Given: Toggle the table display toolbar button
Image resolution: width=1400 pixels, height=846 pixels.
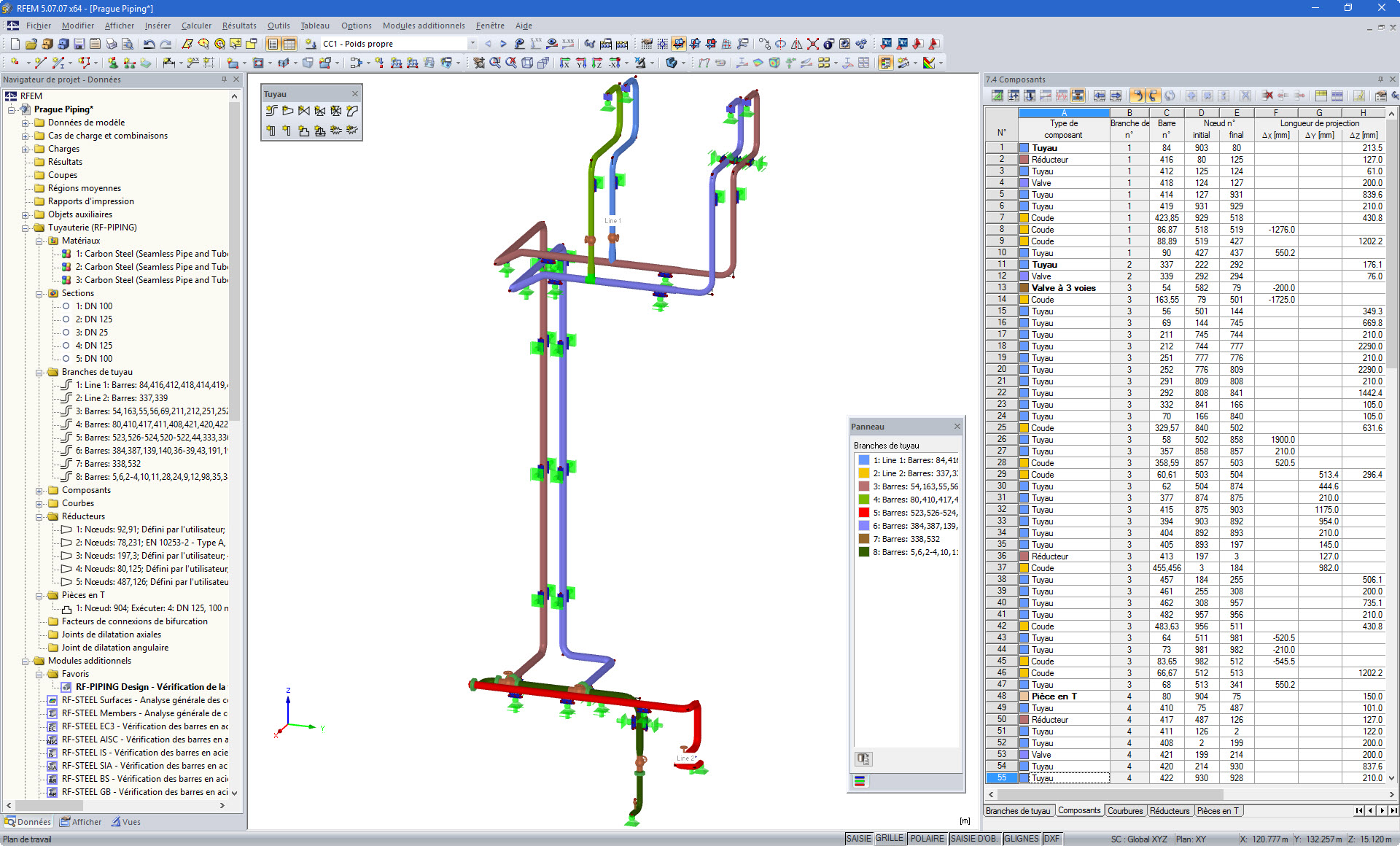Looking at the screenshot, I should [289, 44].
